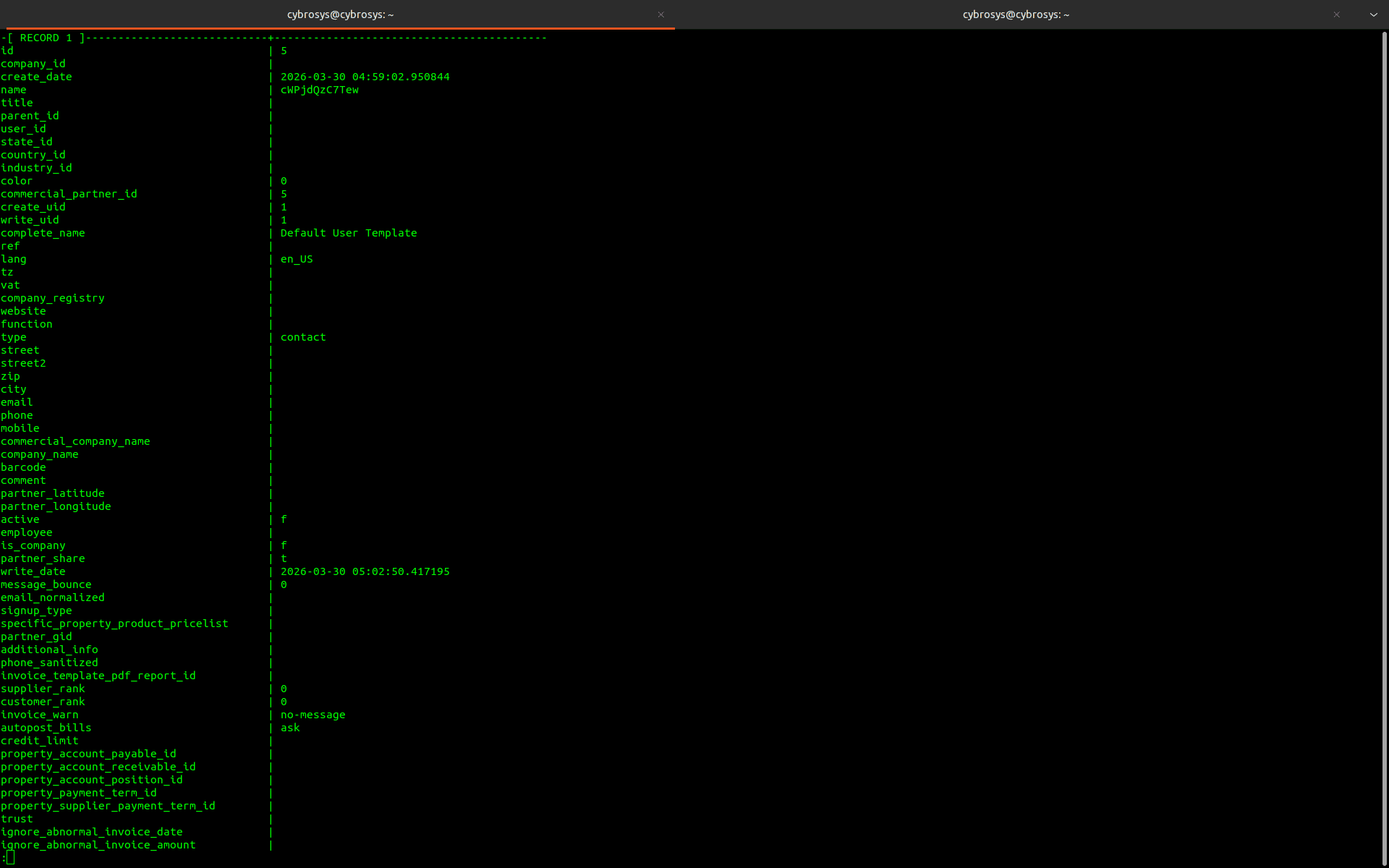Switch to the second terminal tab
The height and width of the screenshot is (868, 1389).
tap(1016, 14)
